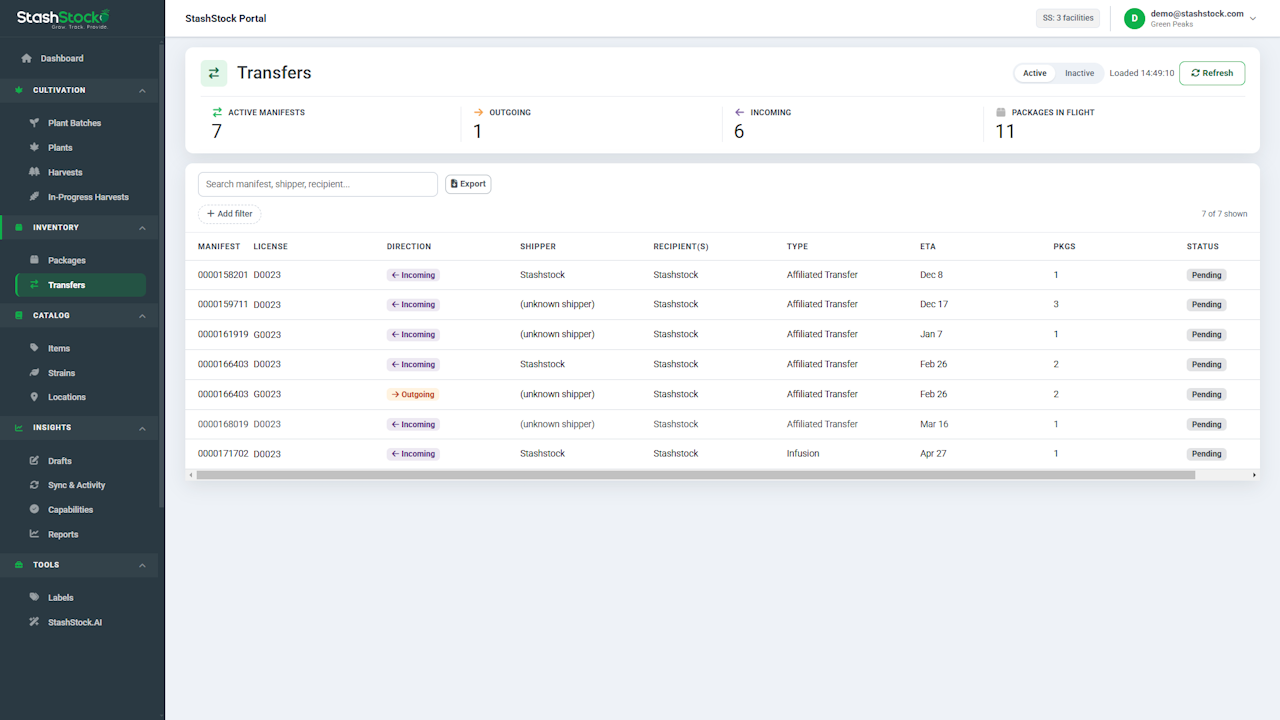Viewport: 1280px width, 720px height.
Task: Click the Outgoing direction badge
Action: (x=413, y=394)
